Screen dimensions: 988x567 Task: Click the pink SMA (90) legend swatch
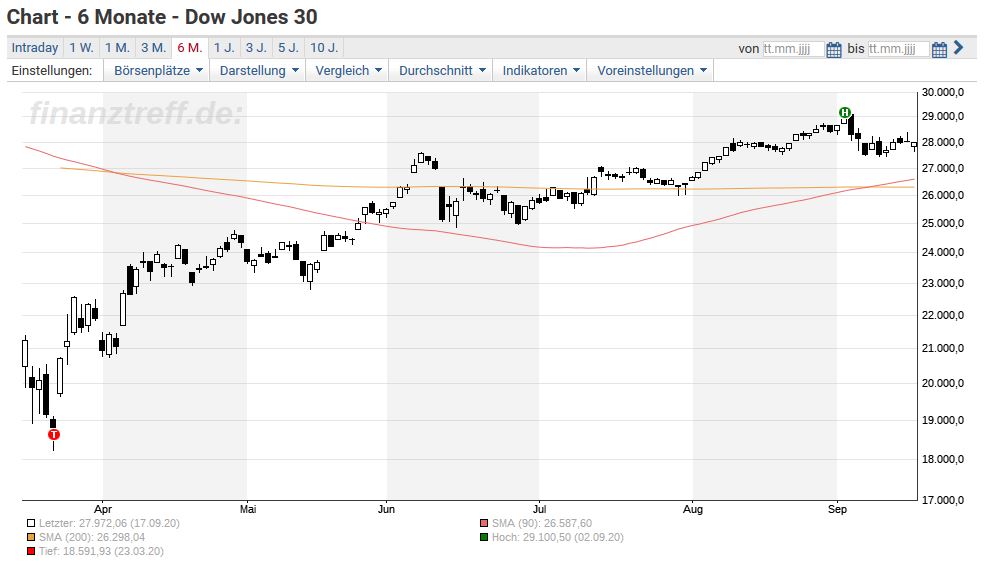484,524
